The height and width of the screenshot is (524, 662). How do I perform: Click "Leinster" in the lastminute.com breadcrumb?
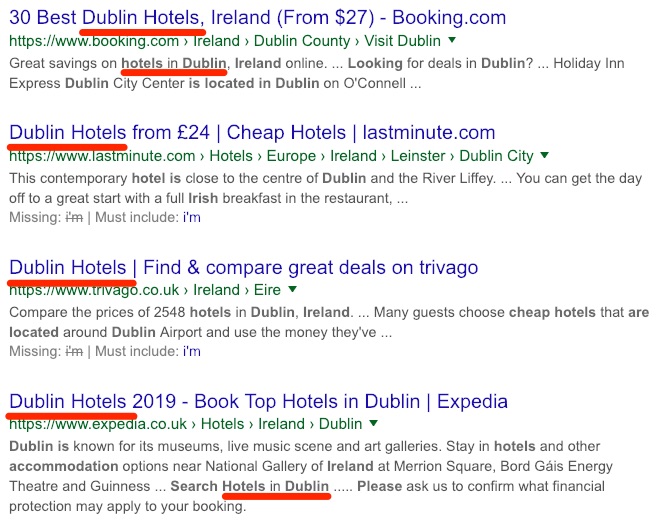pos(418,156)
